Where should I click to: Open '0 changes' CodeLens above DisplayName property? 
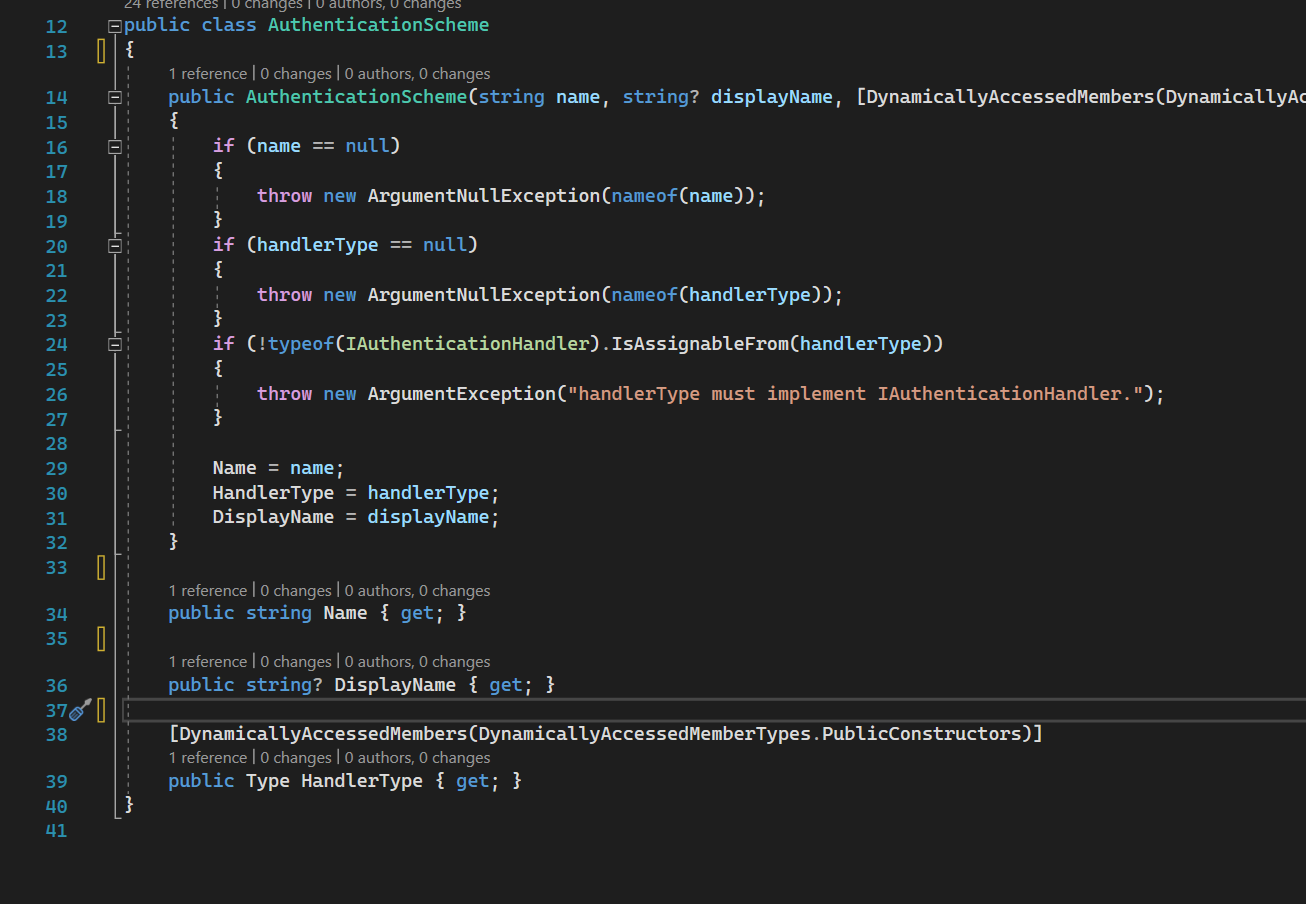[x=296, y=662]
